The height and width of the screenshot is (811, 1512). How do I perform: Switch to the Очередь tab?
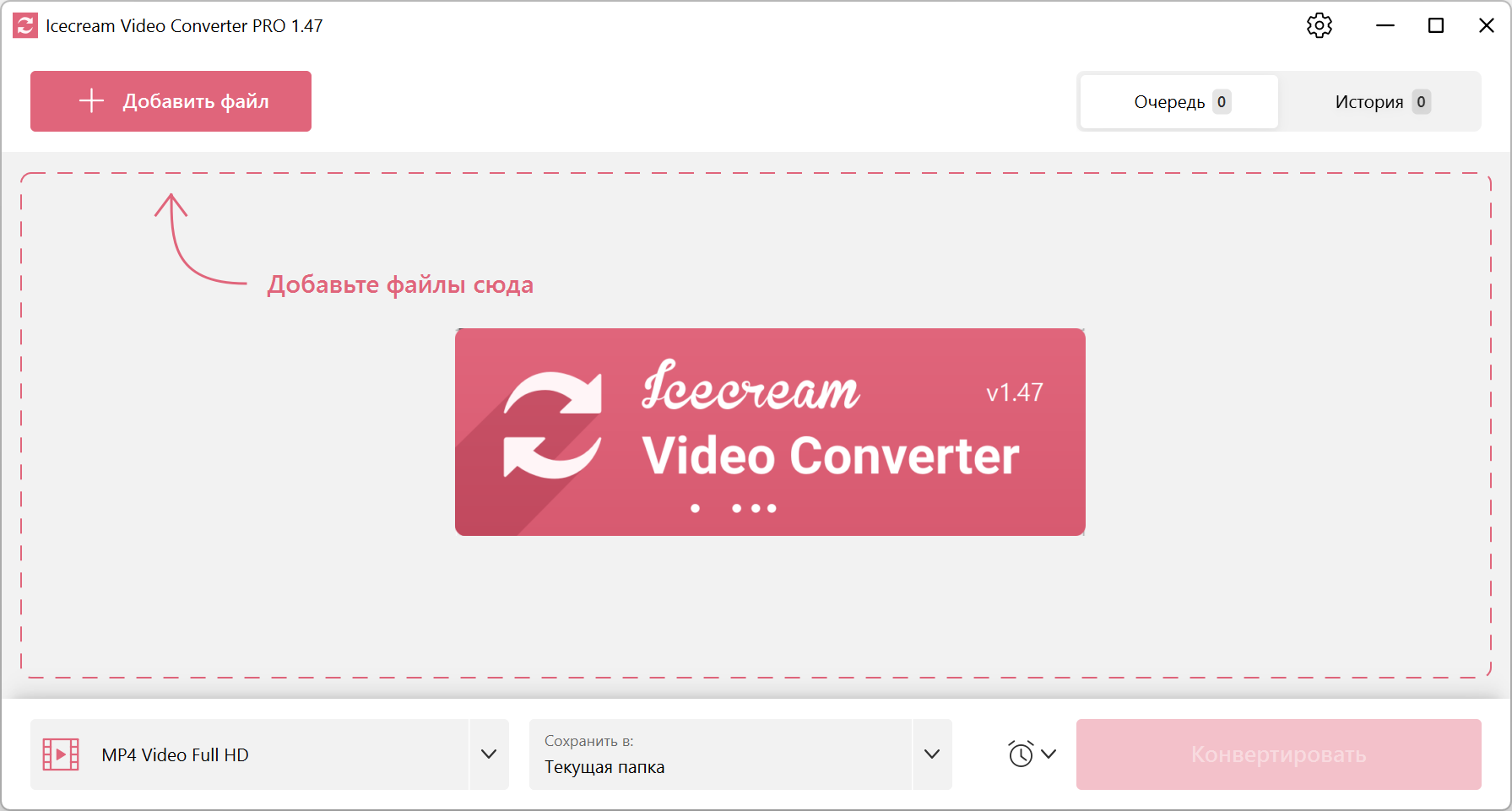click(x=1179, y=101)
